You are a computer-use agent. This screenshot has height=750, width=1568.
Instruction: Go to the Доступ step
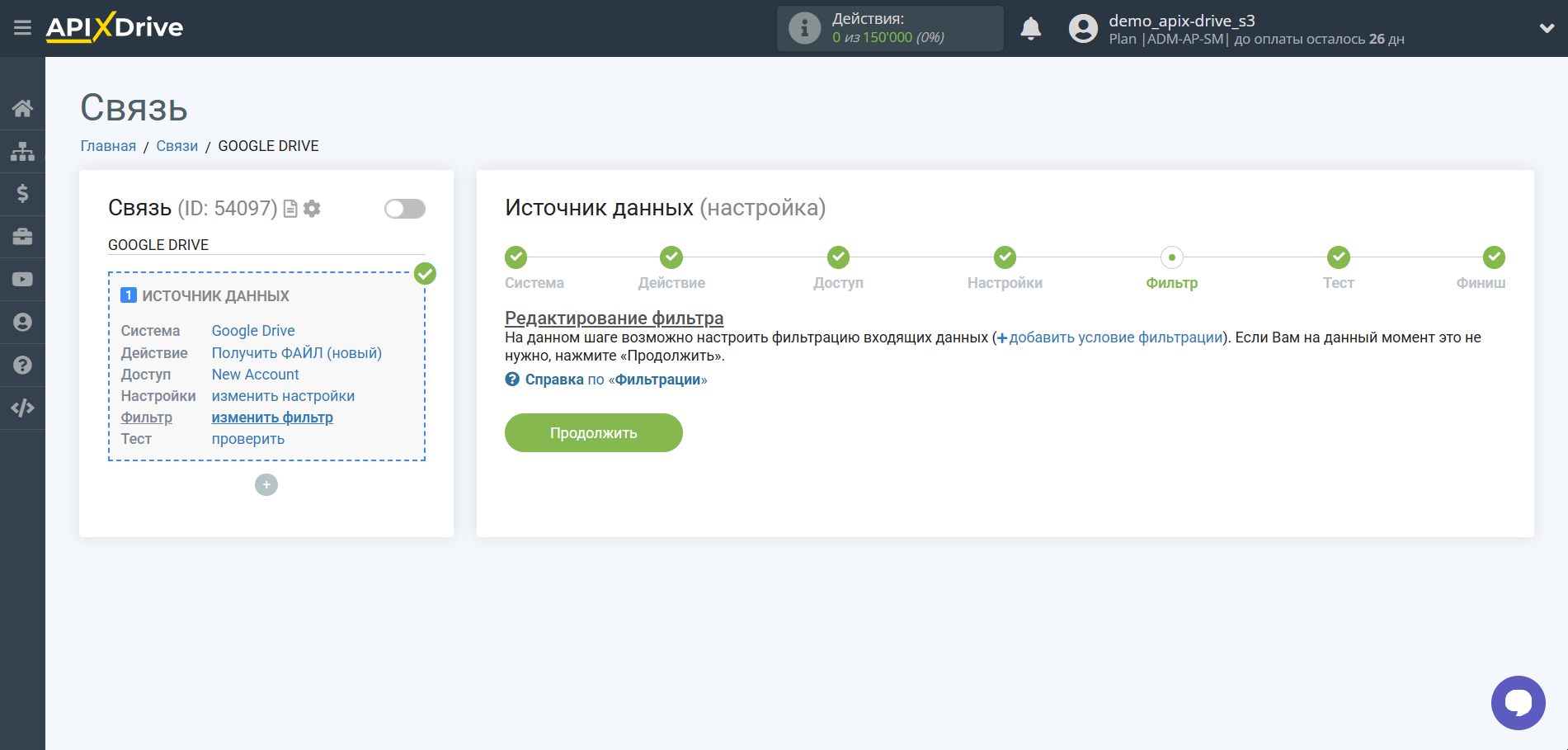[838, 257]
